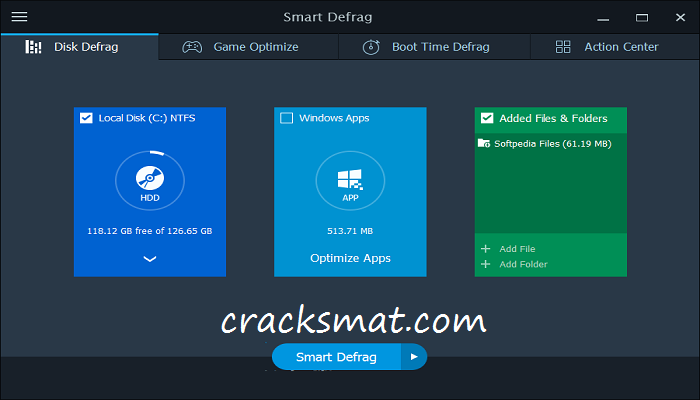Click the Optimize Apps link
The width and height of the screenshot is (700, 400).
point(350,258)
